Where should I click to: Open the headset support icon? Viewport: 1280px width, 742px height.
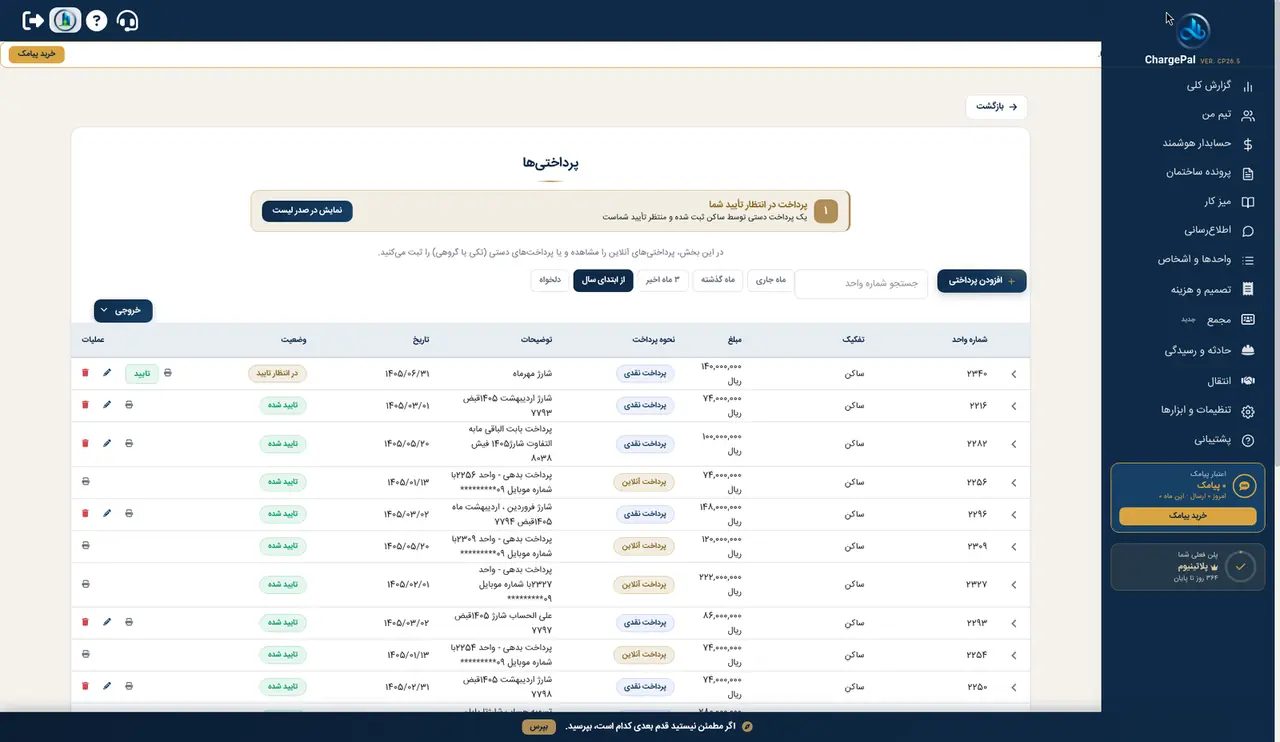click(127, 20)
